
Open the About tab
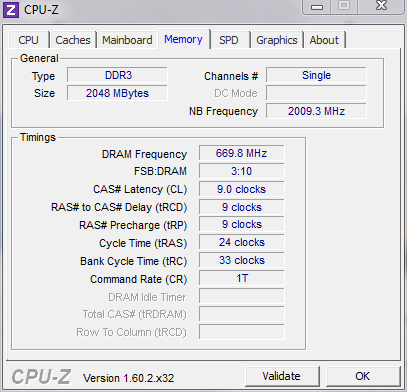pyautogui.click(x=324, y=40)
